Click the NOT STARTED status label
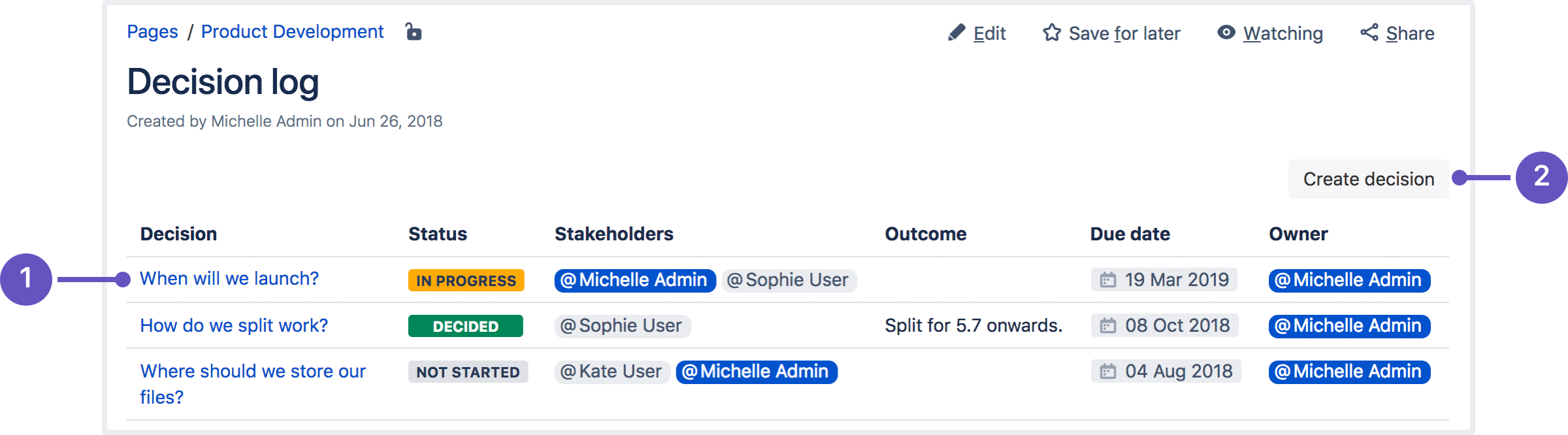1568x435 pixels. pyautogui.click(x=468, y=372)
